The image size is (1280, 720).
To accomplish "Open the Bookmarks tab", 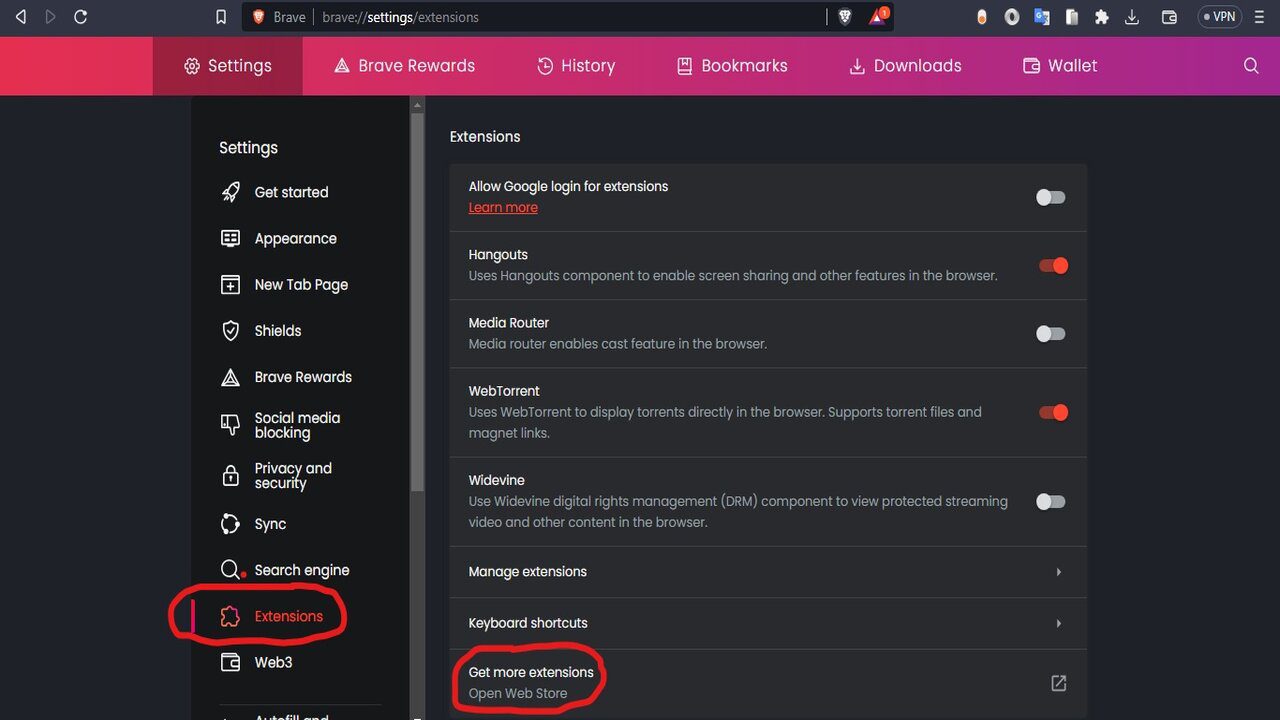I will (x=732, y=66).
